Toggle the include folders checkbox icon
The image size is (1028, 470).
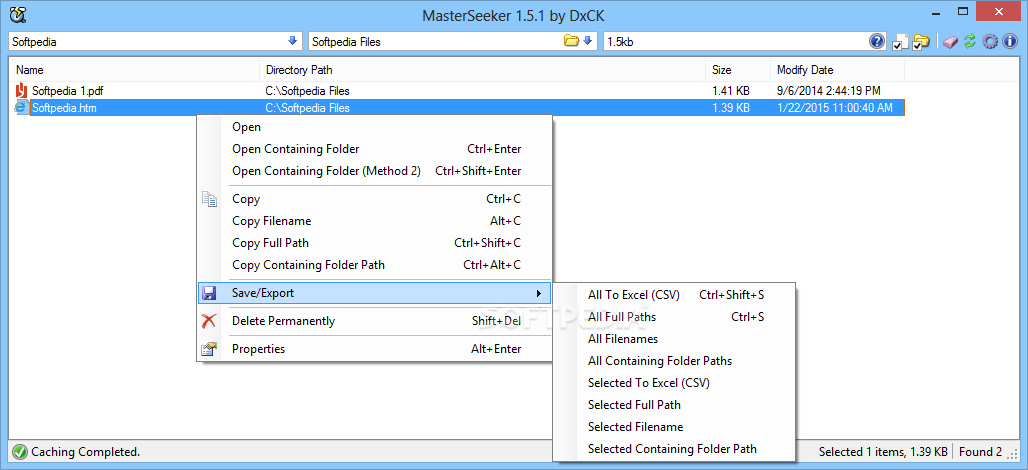tap(921, 41)
